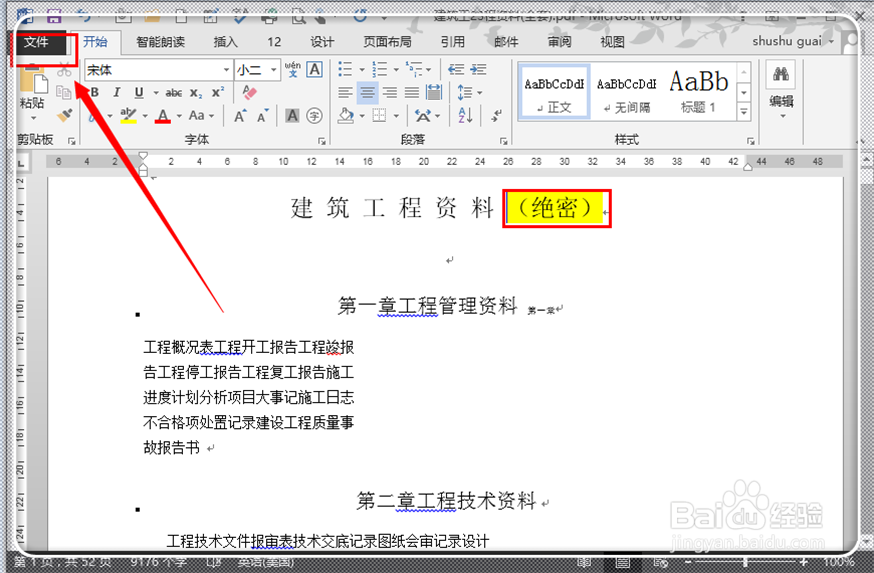This screenshot has width=874, height=573.
Task: Click the Paste clipboard icon
Action: coord(32,81)
